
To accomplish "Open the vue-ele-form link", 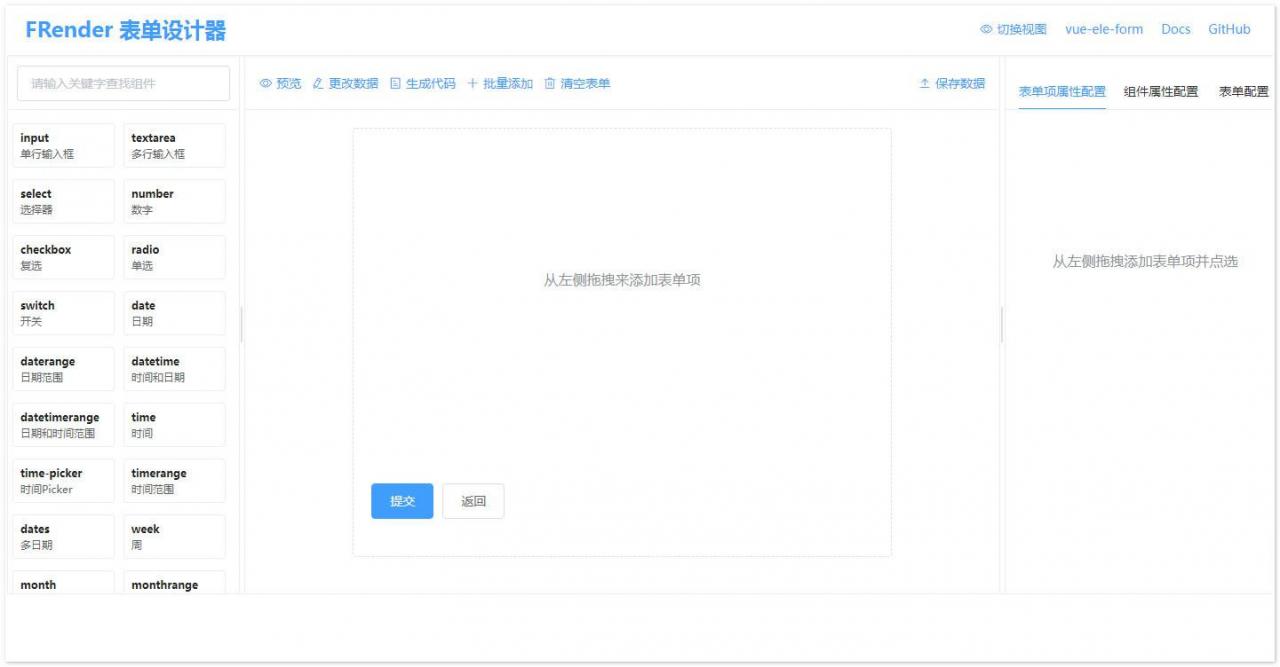I will [1104, 30].
